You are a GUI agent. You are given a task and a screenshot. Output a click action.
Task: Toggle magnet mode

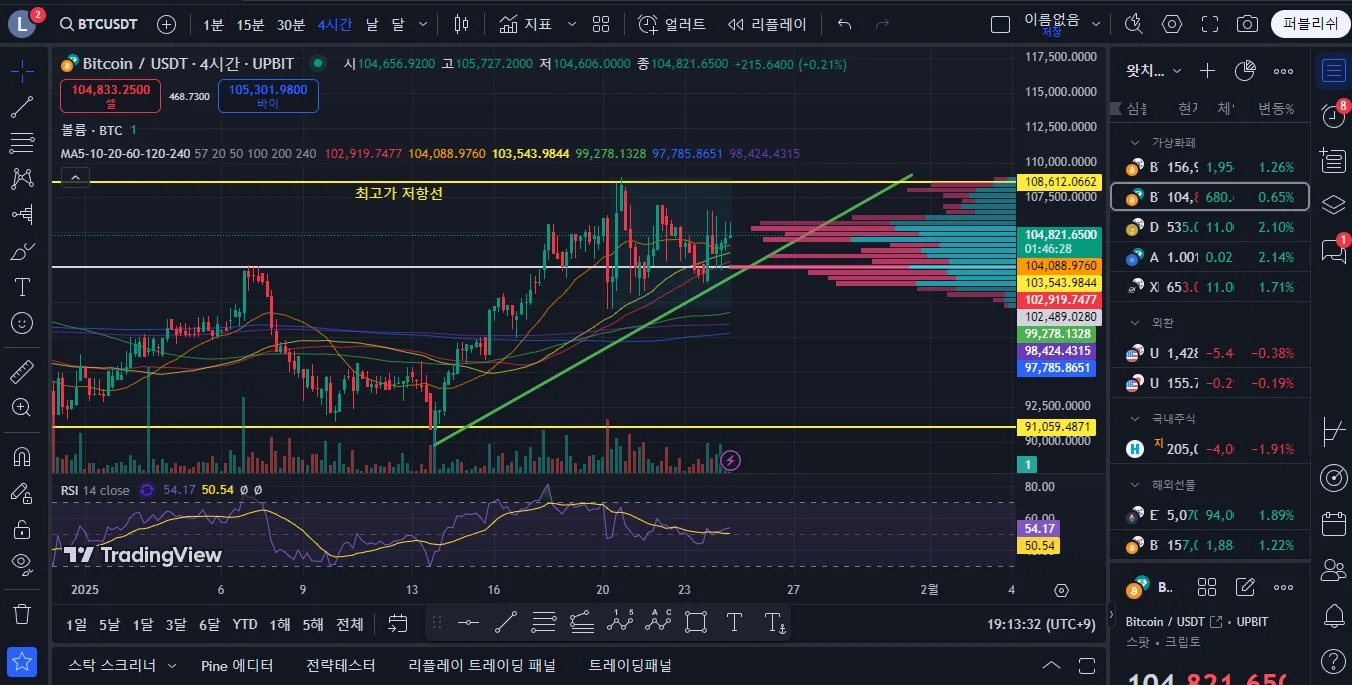(x=22, y=457)
